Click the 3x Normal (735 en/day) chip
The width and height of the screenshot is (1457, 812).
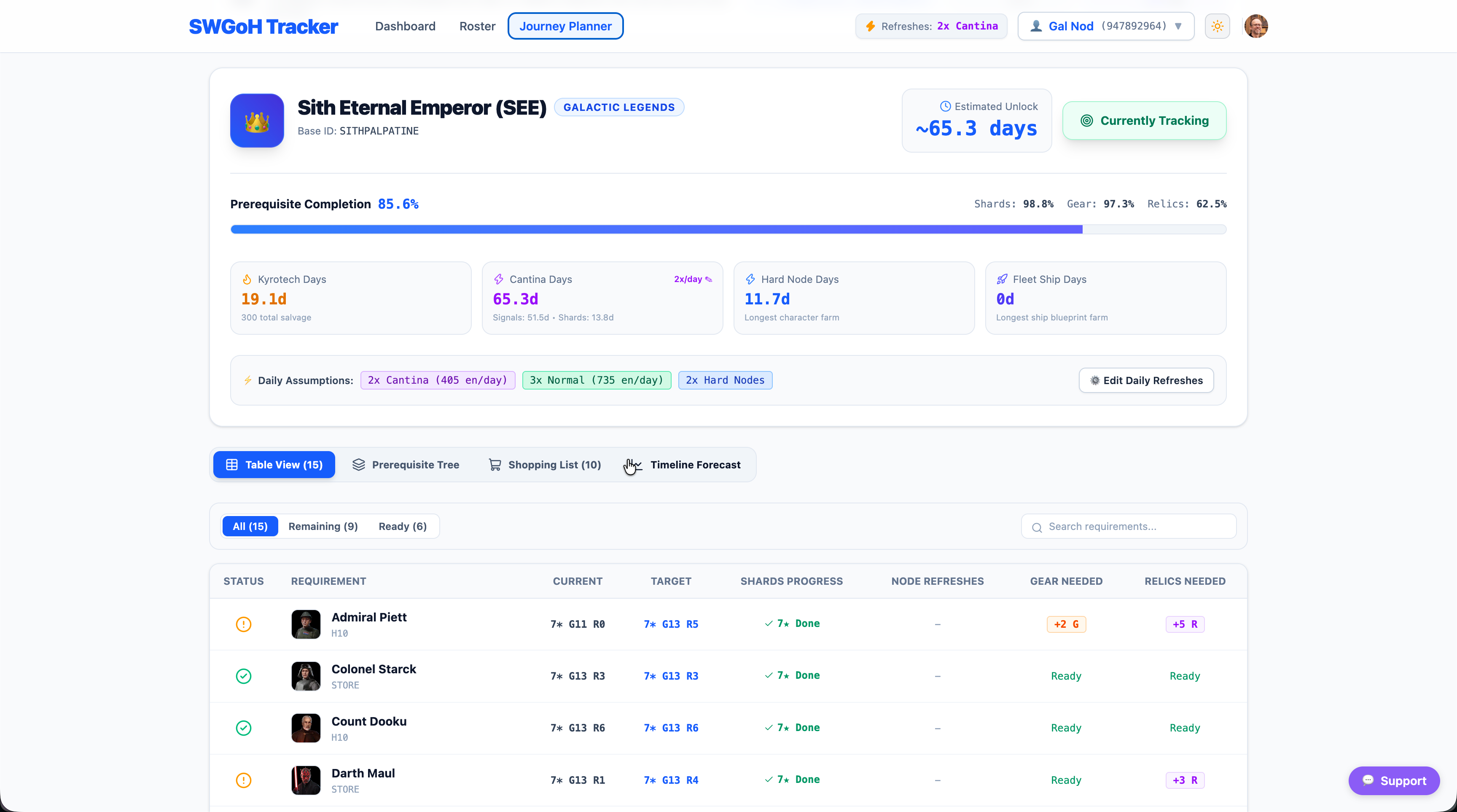[x=596, y=380]
